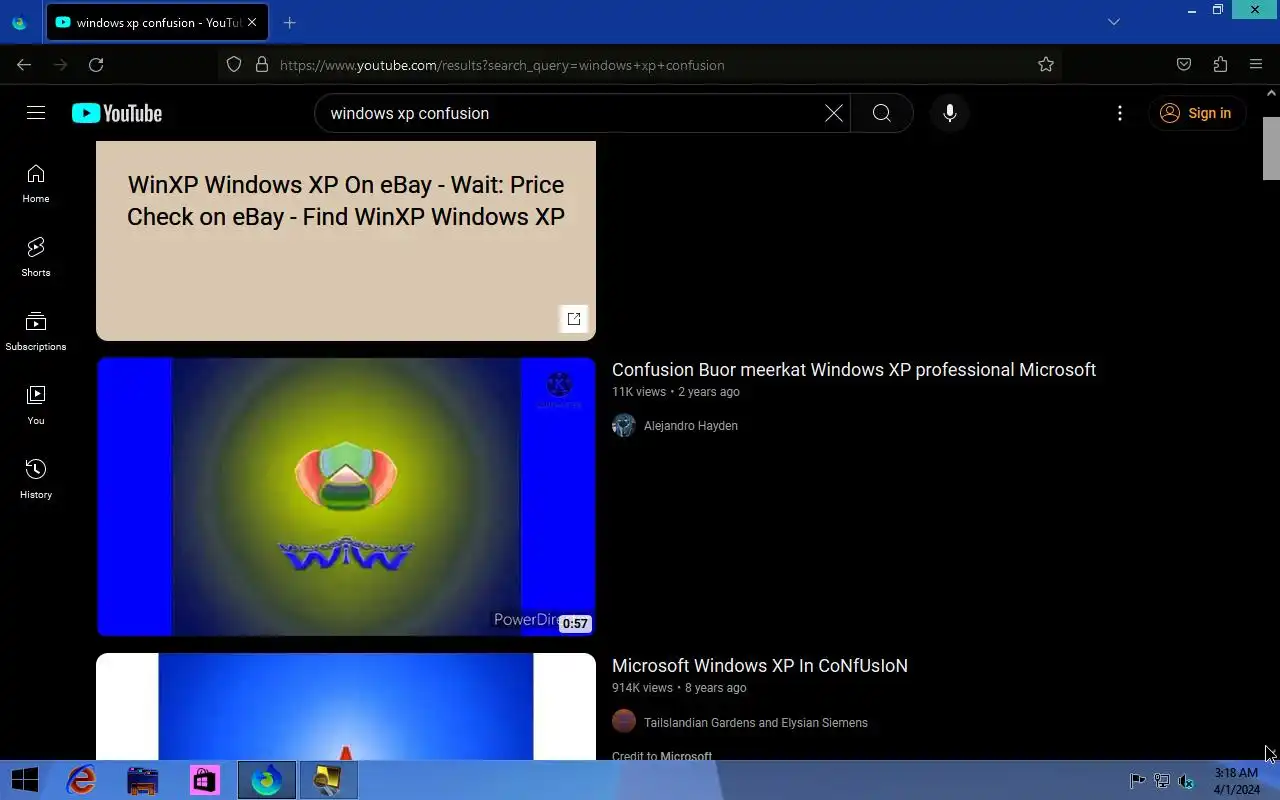Screen dimensions: 1280x800
Task: Click the 914K views text
Action: click(x=642, y=688)
